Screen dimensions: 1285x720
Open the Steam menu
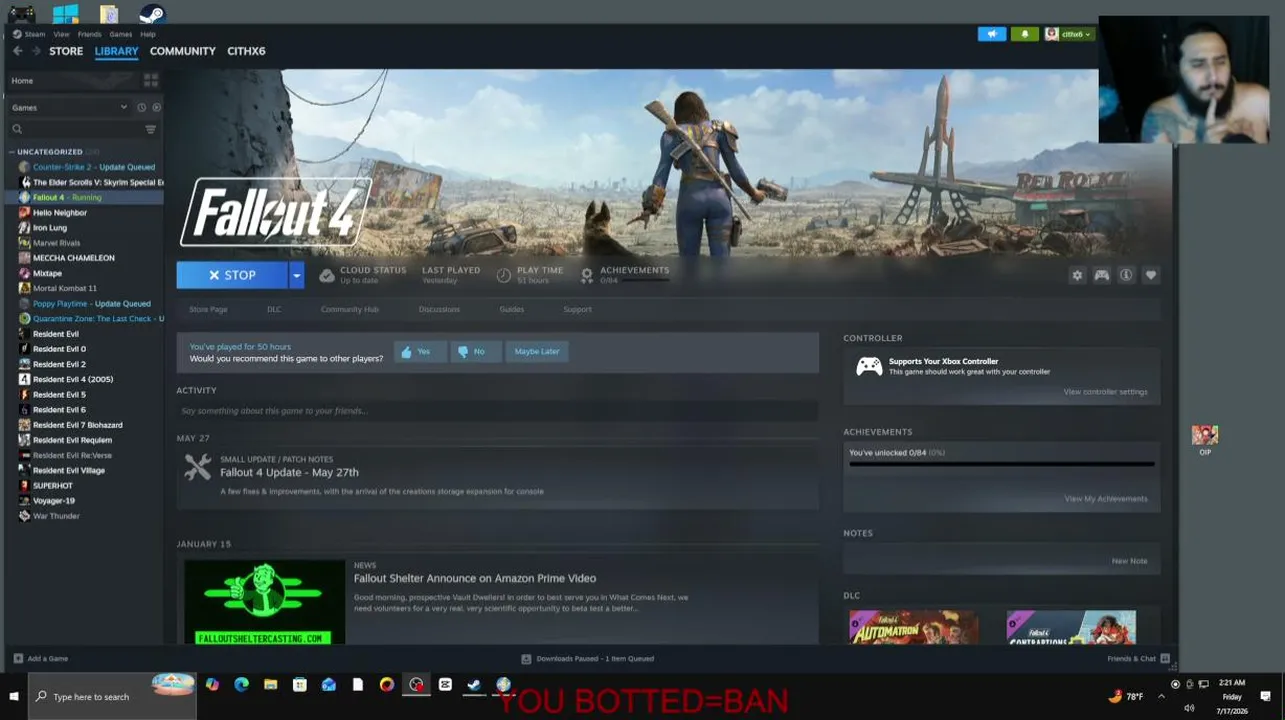tap(35, 34)
